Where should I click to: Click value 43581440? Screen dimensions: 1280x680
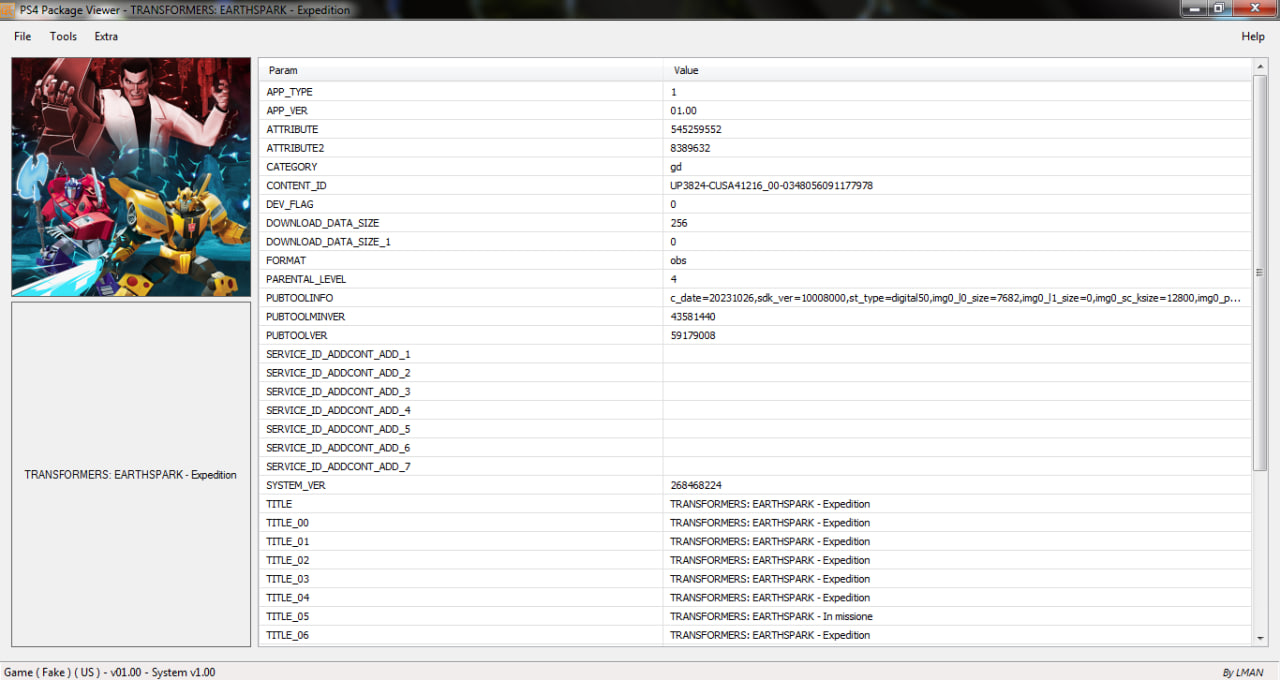pos(693,317)
